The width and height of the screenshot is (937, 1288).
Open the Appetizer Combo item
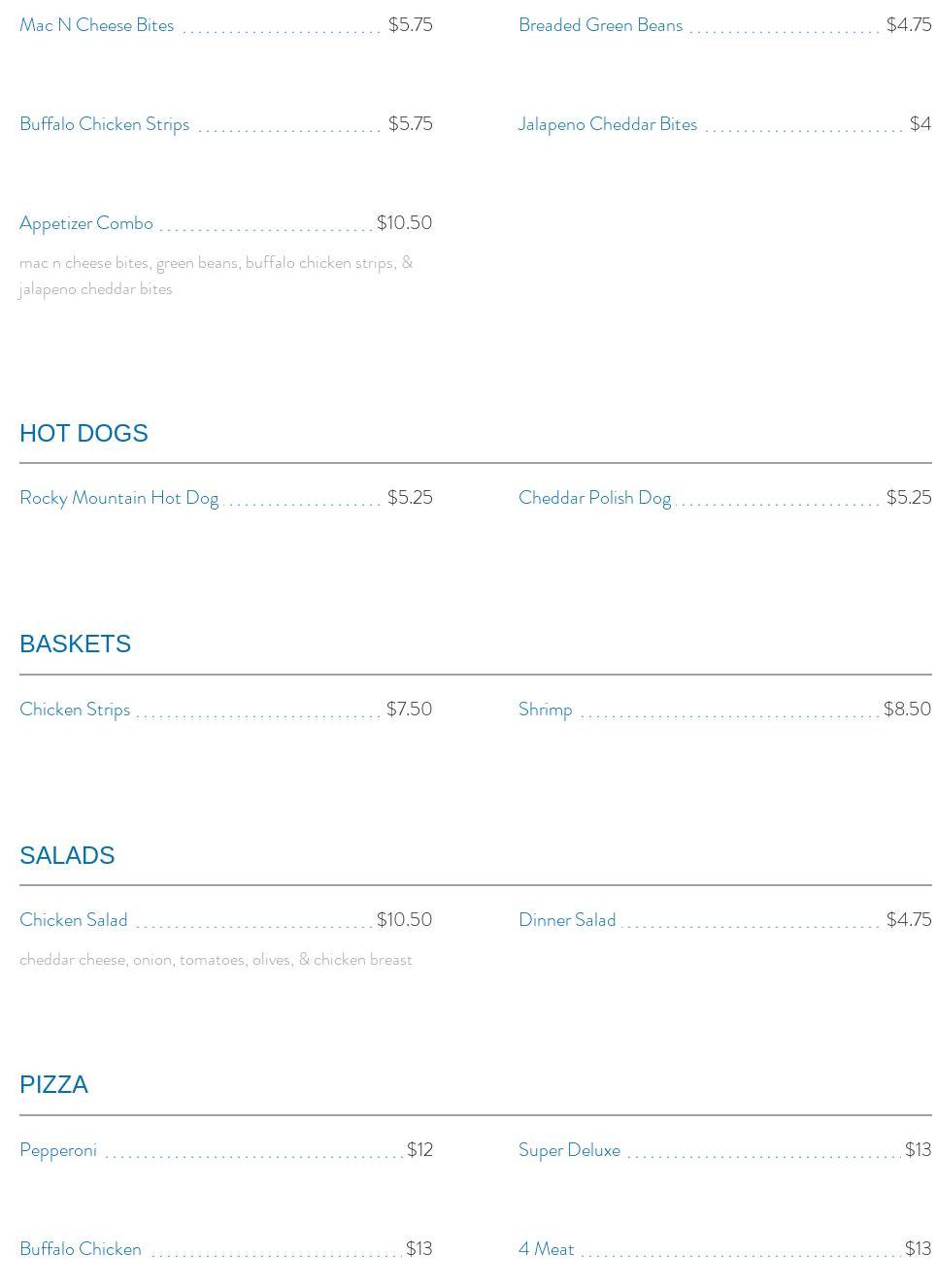(x=86, y=223)
